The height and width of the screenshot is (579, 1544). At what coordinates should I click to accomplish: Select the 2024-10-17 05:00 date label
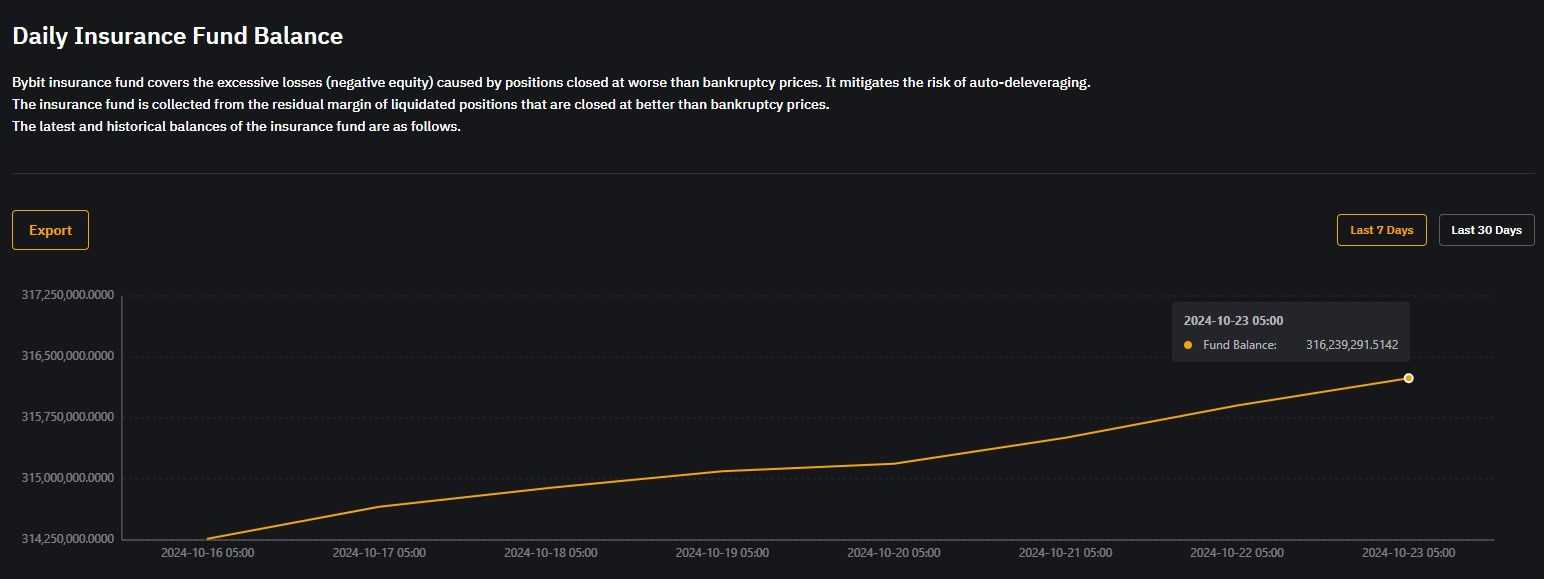pos(379,552)
